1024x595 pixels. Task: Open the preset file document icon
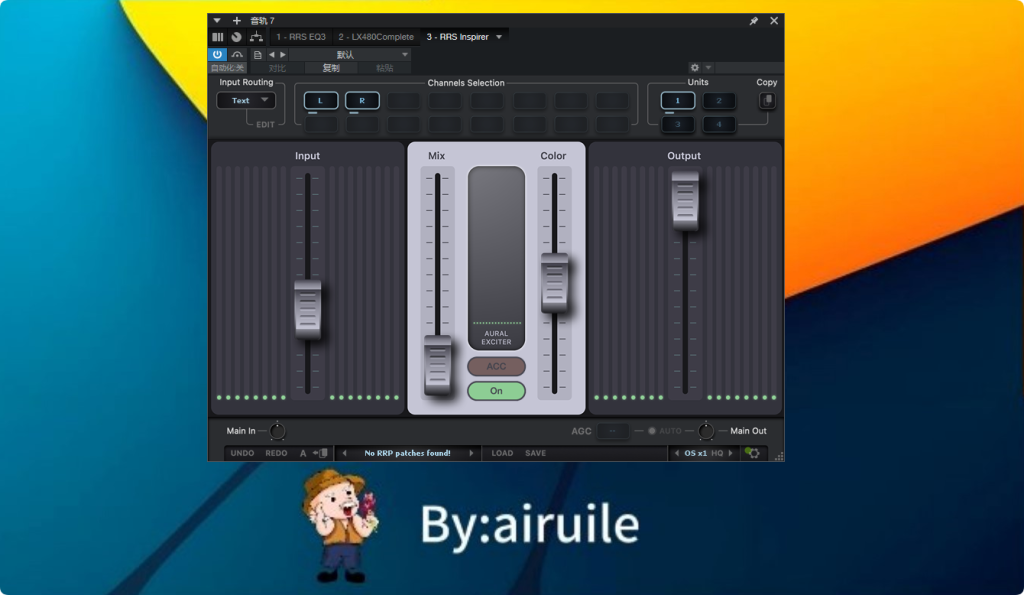pos(258,55)
